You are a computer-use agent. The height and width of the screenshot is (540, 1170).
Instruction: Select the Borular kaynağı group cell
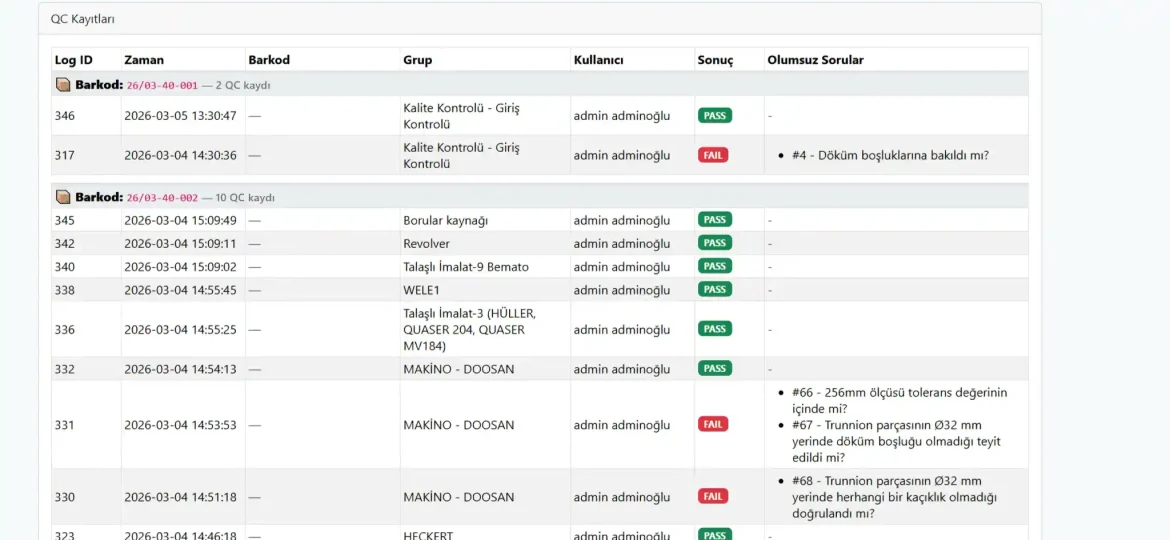point(446,220)
